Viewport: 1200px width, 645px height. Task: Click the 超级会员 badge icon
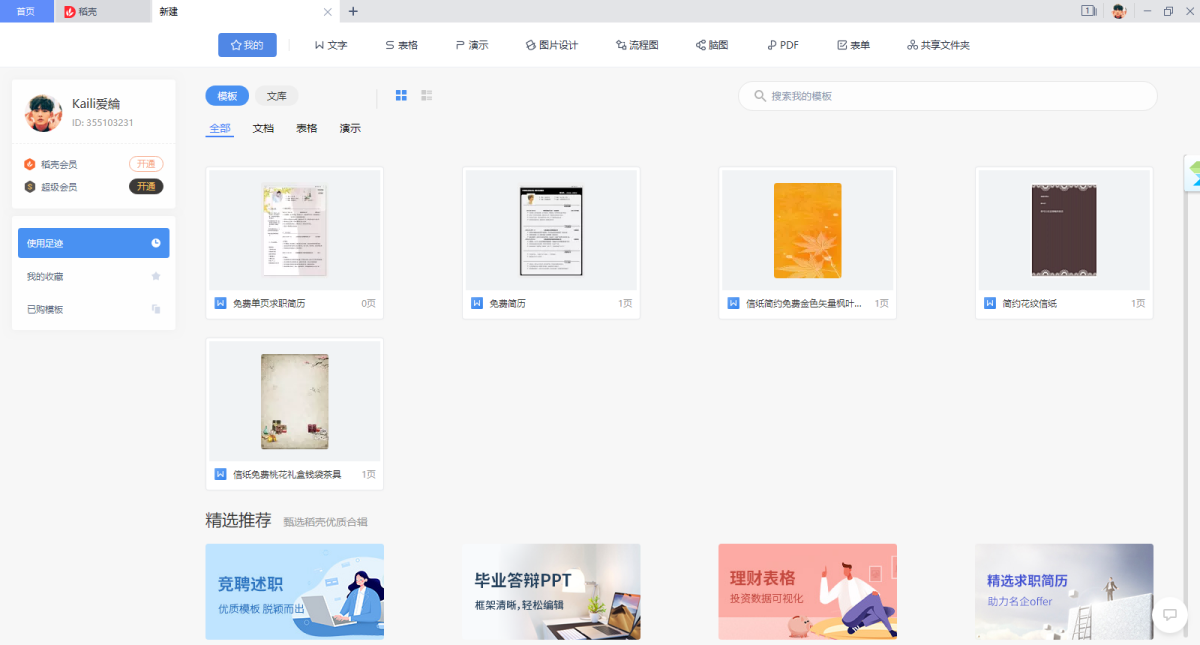[31, 186]
